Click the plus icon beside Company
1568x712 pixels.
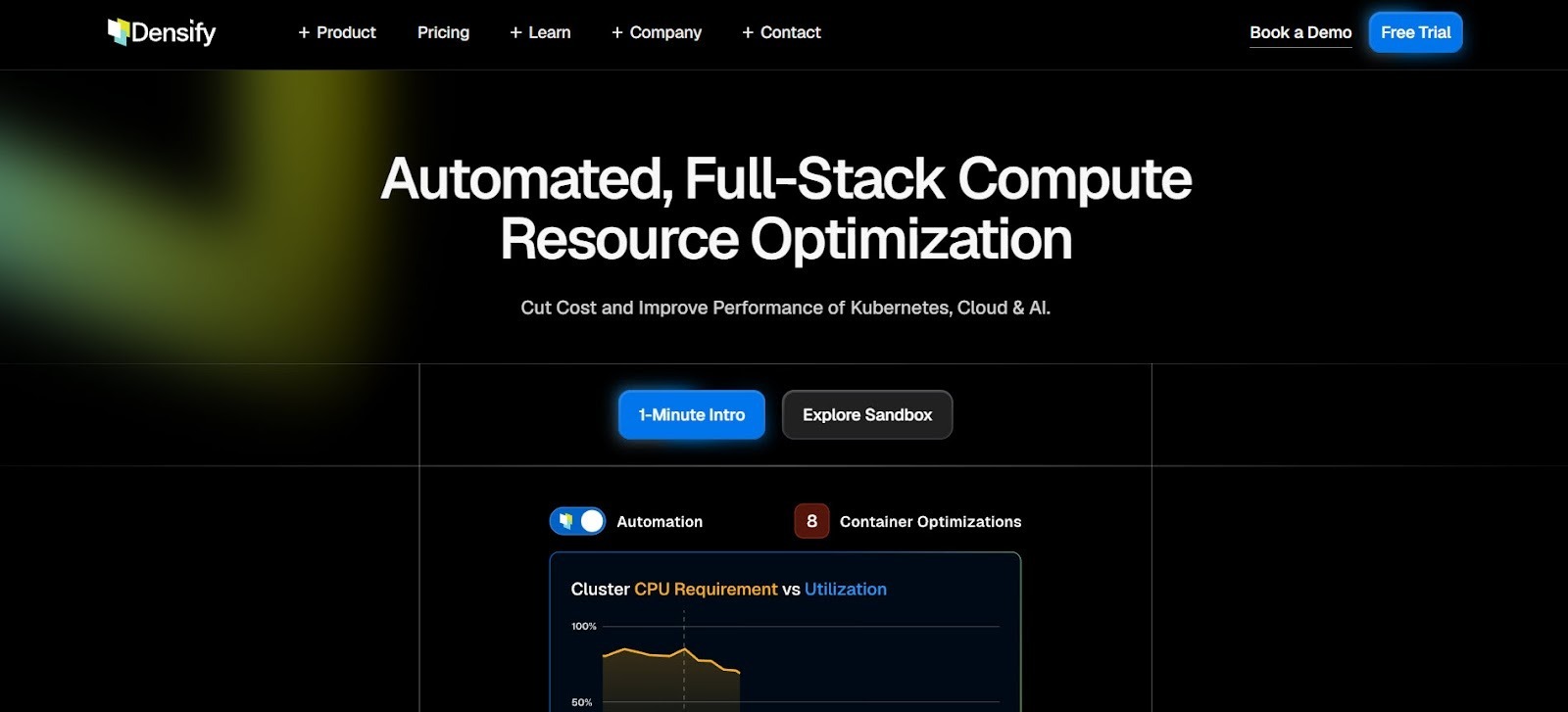(616, 32)
